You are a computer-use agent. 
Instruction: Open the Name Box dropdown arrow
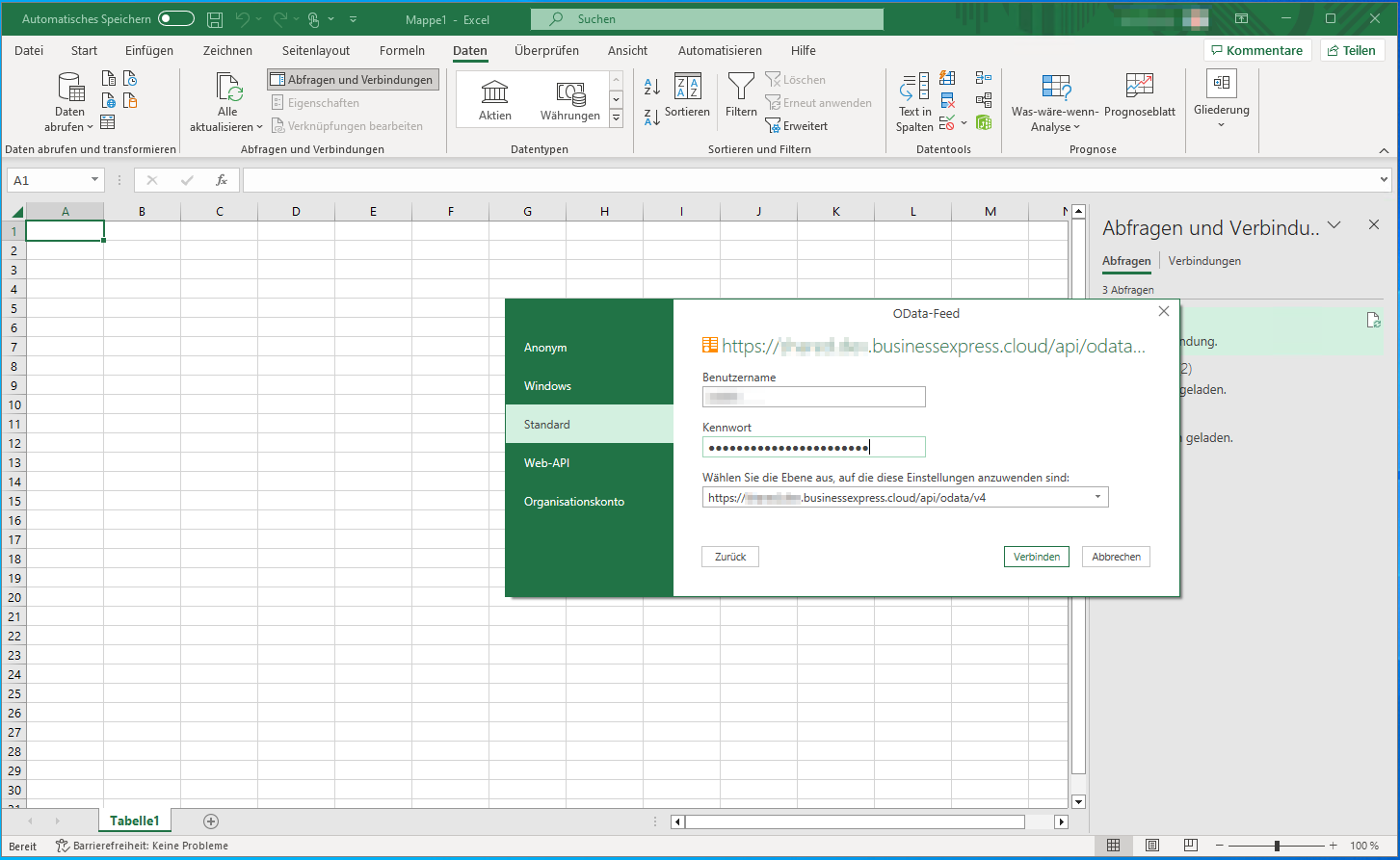tap(94, 180)
